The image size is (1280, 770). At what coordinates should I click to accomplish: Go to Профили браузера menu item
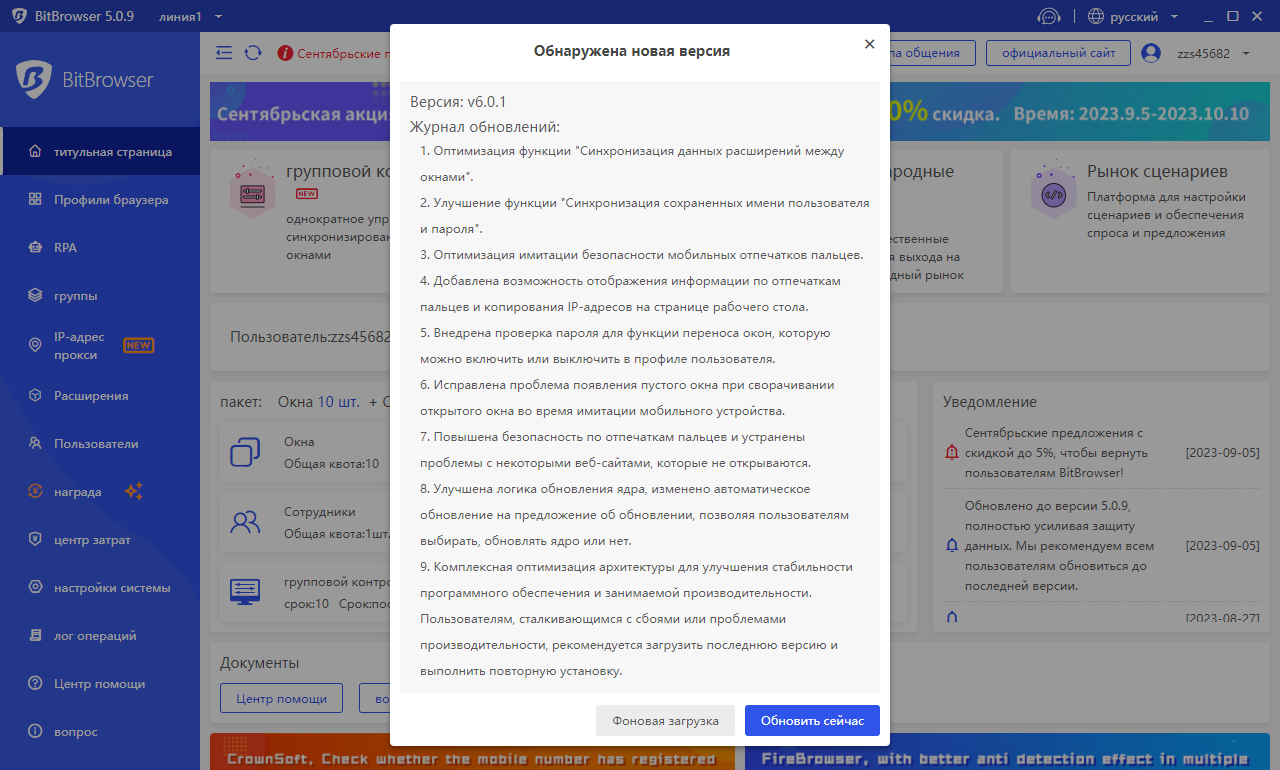(100, 200)
